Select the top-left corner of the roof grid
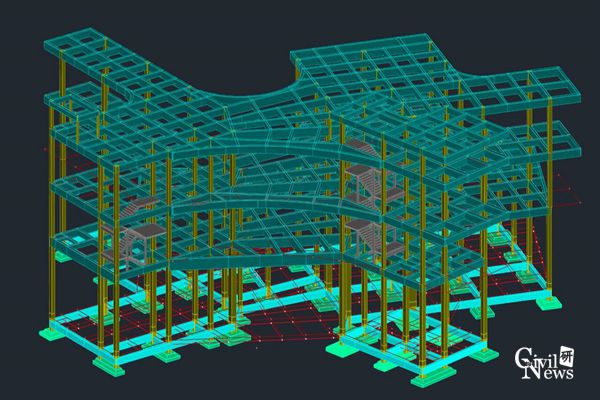Screen dimensions: 600x400 (52, 44)
